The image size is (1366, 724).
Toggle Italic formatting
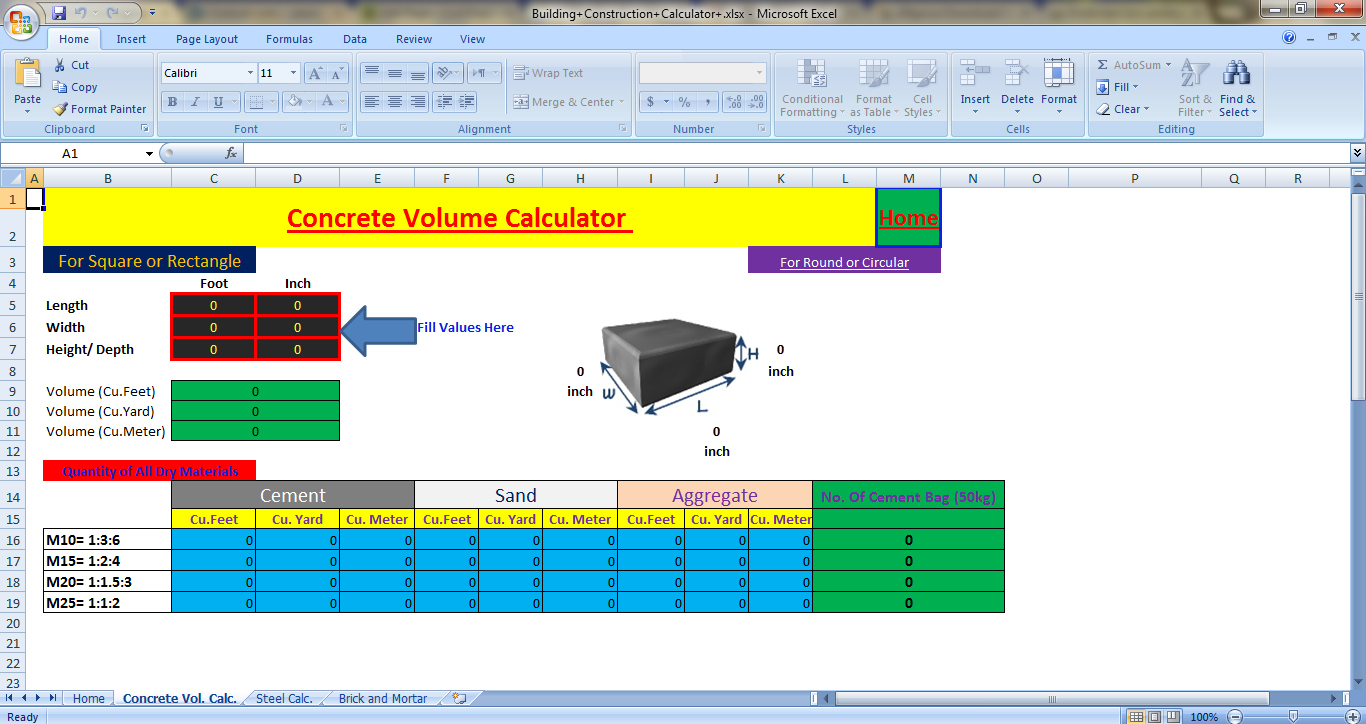pyautogui.click(x=195, y=102)
